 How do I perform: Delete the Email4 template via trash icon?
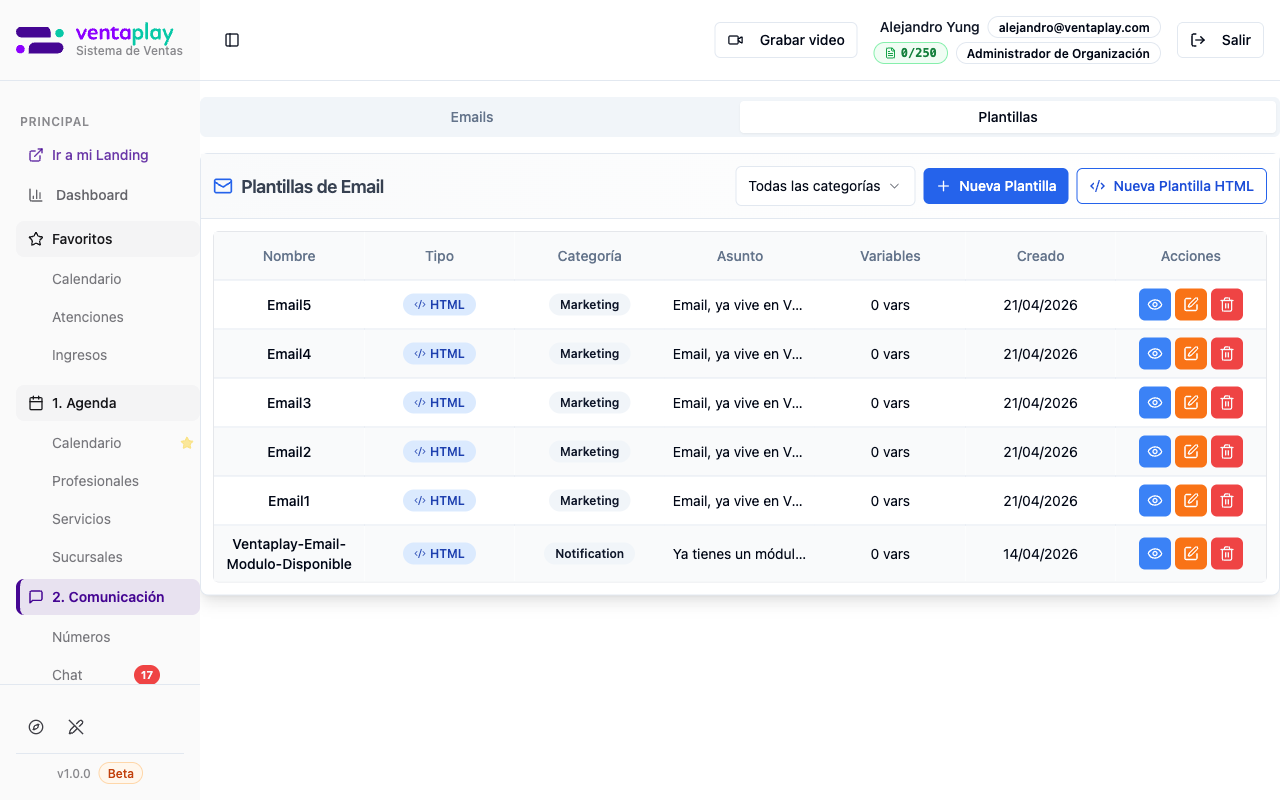tap(1226, 354)
